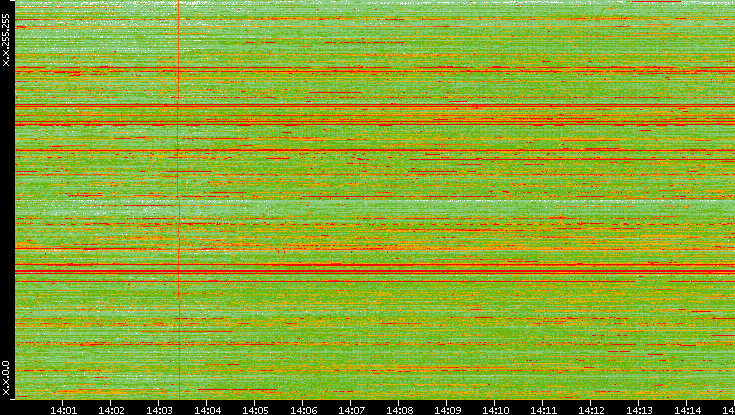
Task: Click the 14:07 time axis label
Action: 351,410
